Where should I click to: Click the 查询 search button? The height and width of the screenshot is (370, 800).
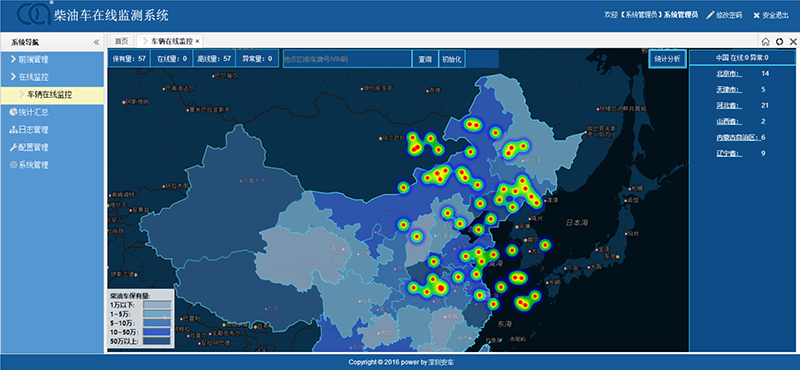(425, 59)
